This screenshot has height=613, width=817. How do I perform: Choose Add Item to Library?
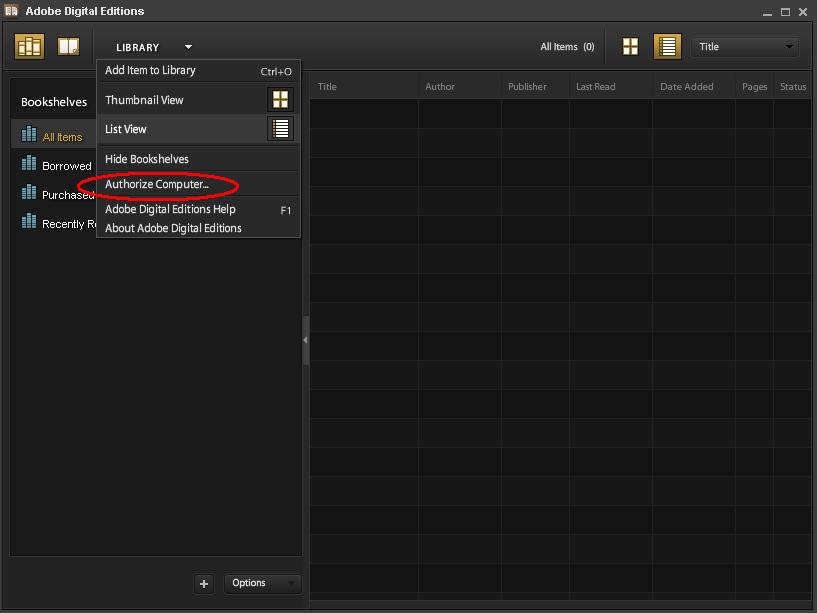click(199, 71)
